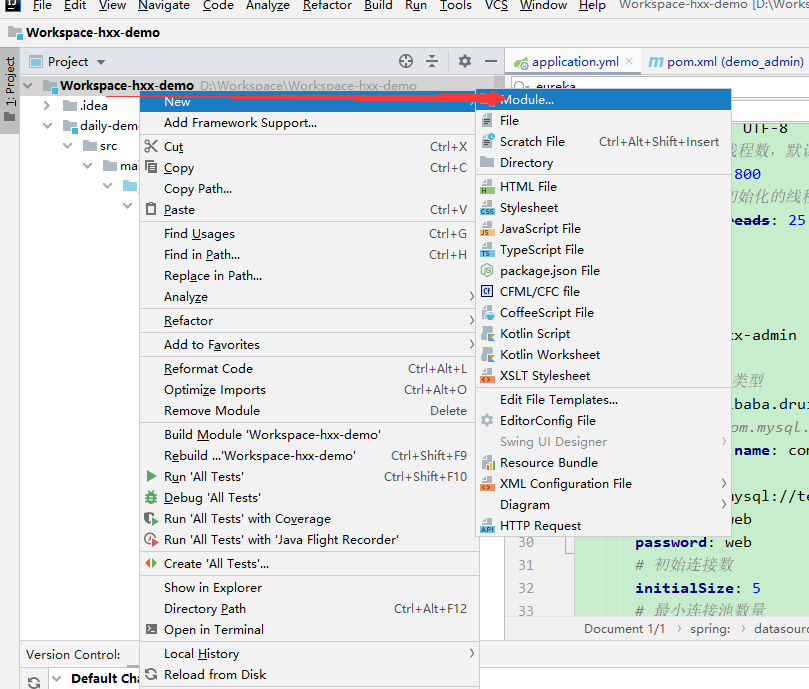This screenshot has height=689, width=809.
Task: Close the application.yml tab
Action: coord(629,61)
